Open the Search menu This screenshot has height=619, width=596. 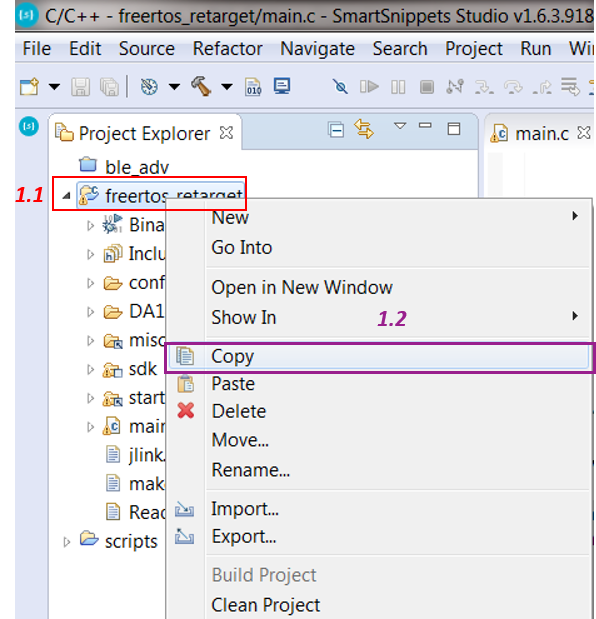coord(400,49)
